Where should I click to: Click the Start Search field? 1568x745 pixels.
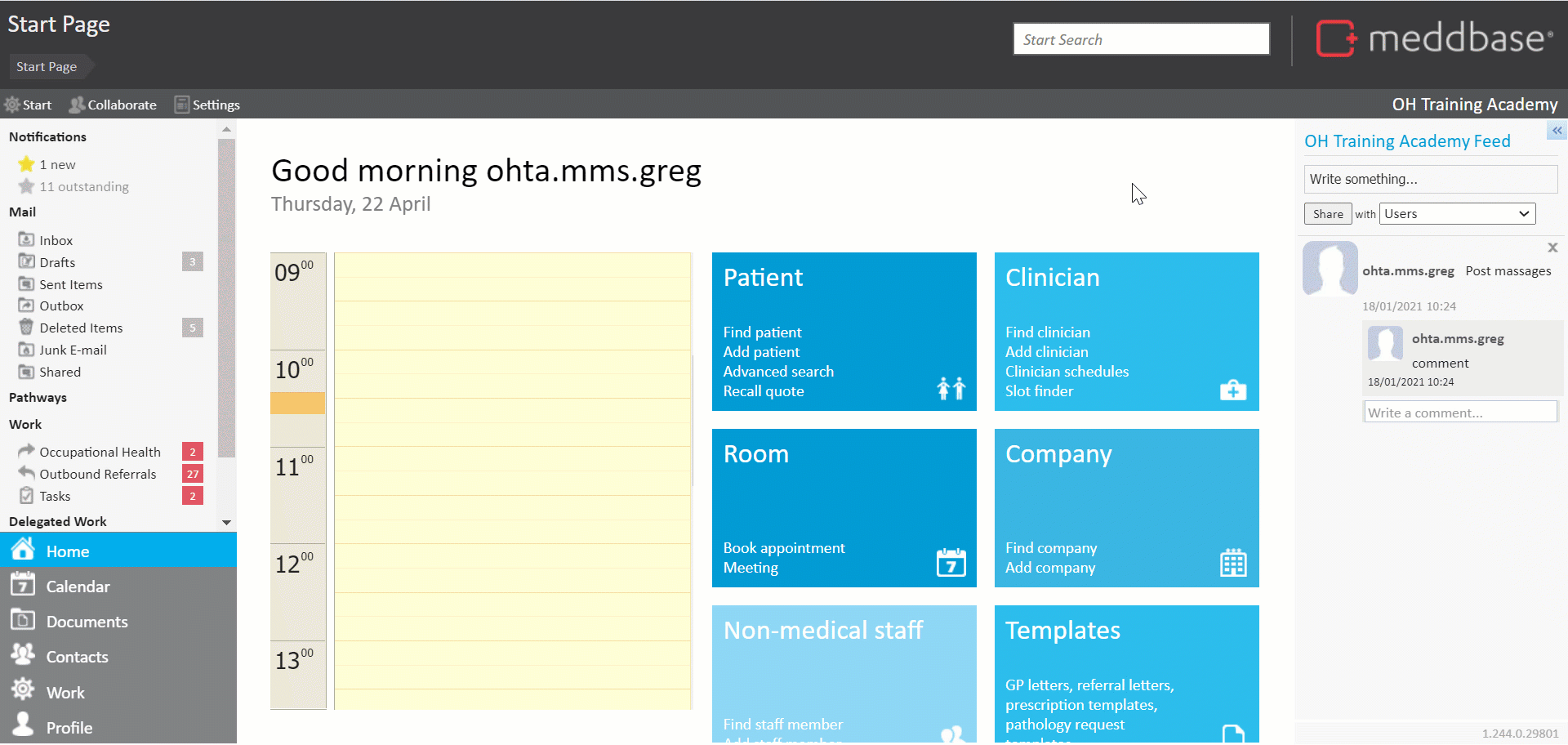point(1141,39)
